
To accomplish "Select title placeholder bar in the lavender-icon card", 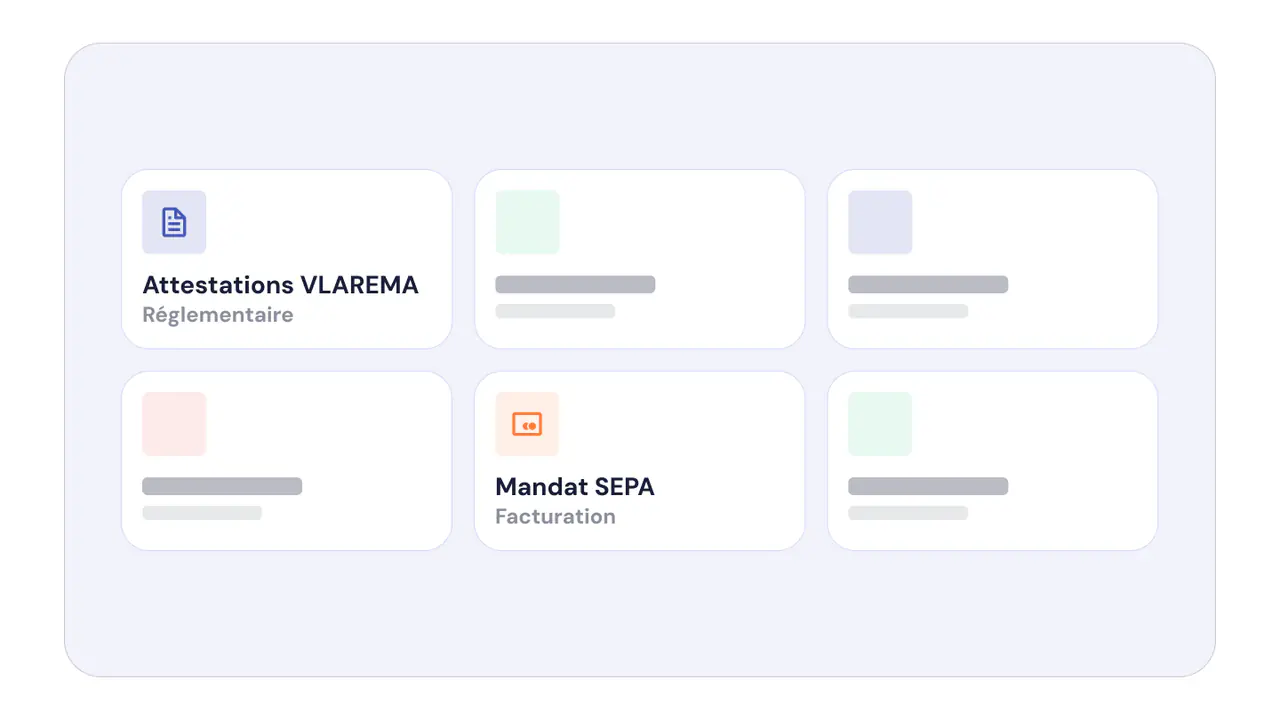I will pyautogui.click(x=928, y=285).
